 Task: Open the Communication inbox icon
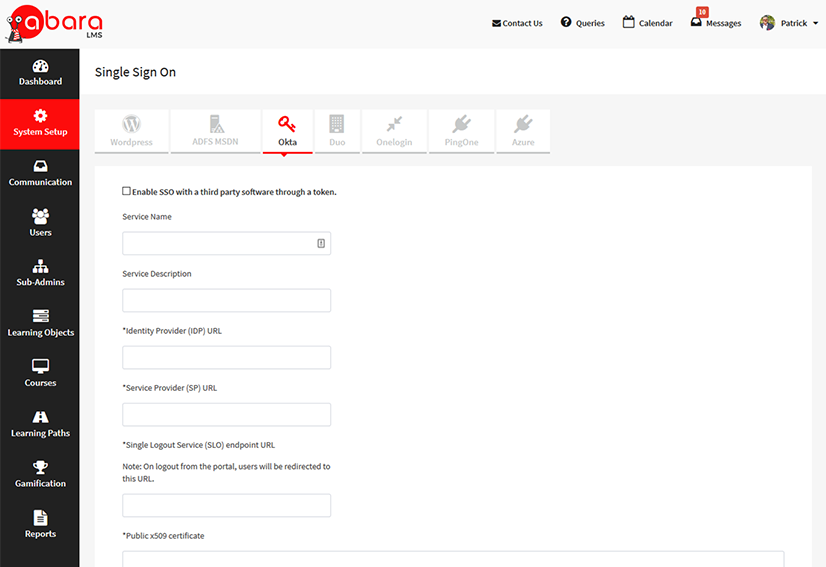tap(41, 166)
